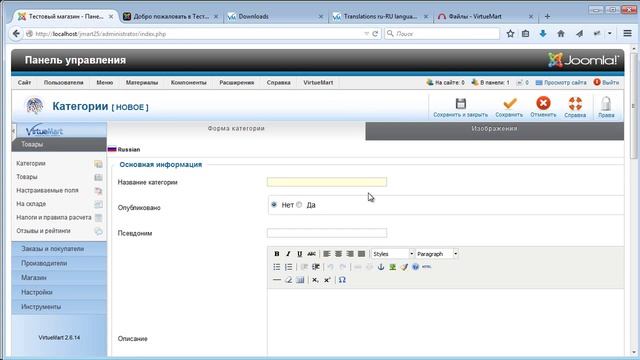Open the Компоненты menu
This screenshot has width=640, height=360.
(x=189, y=82)
